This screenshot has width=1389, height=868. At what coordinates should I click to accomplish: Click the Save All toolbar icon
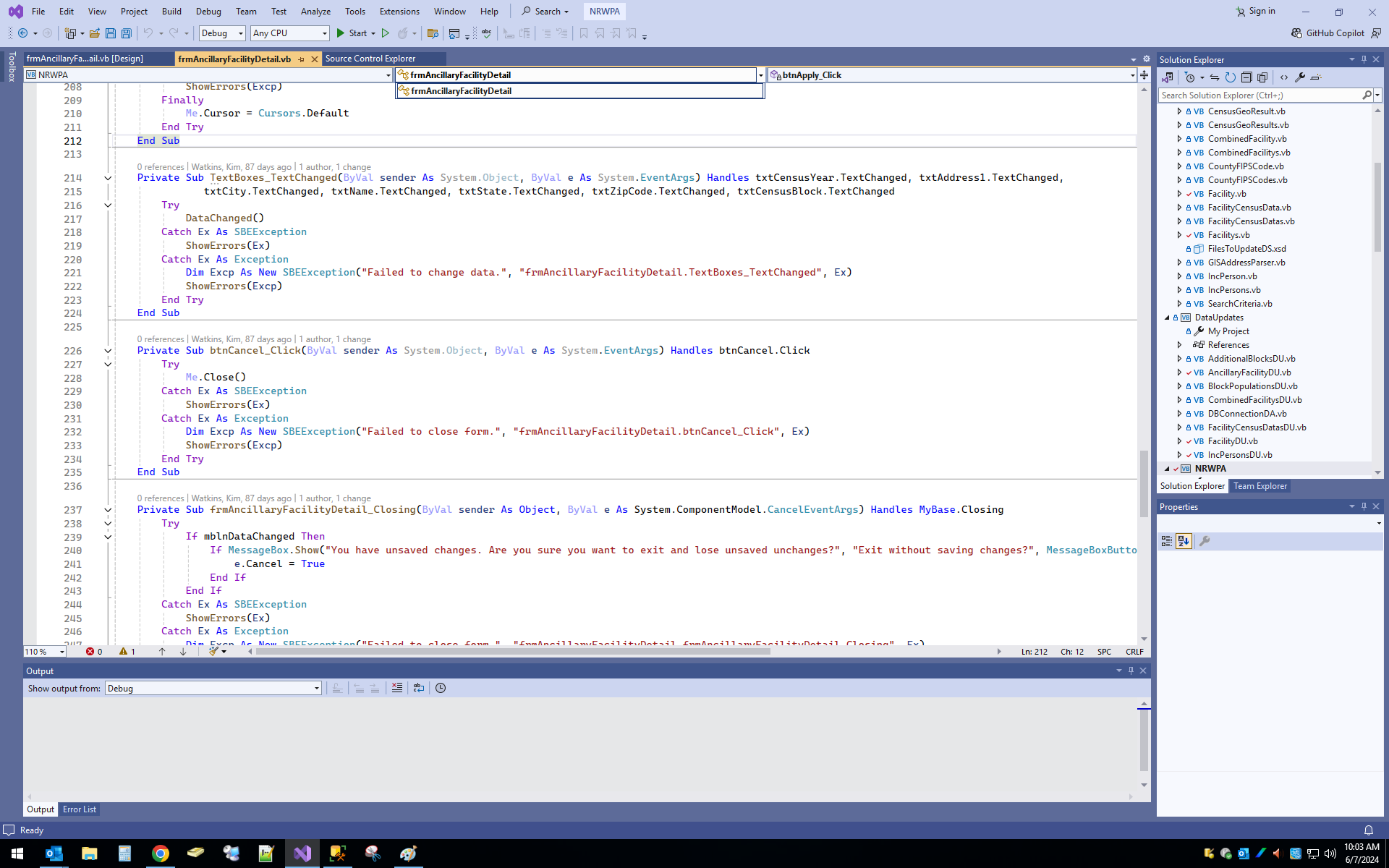127,33
